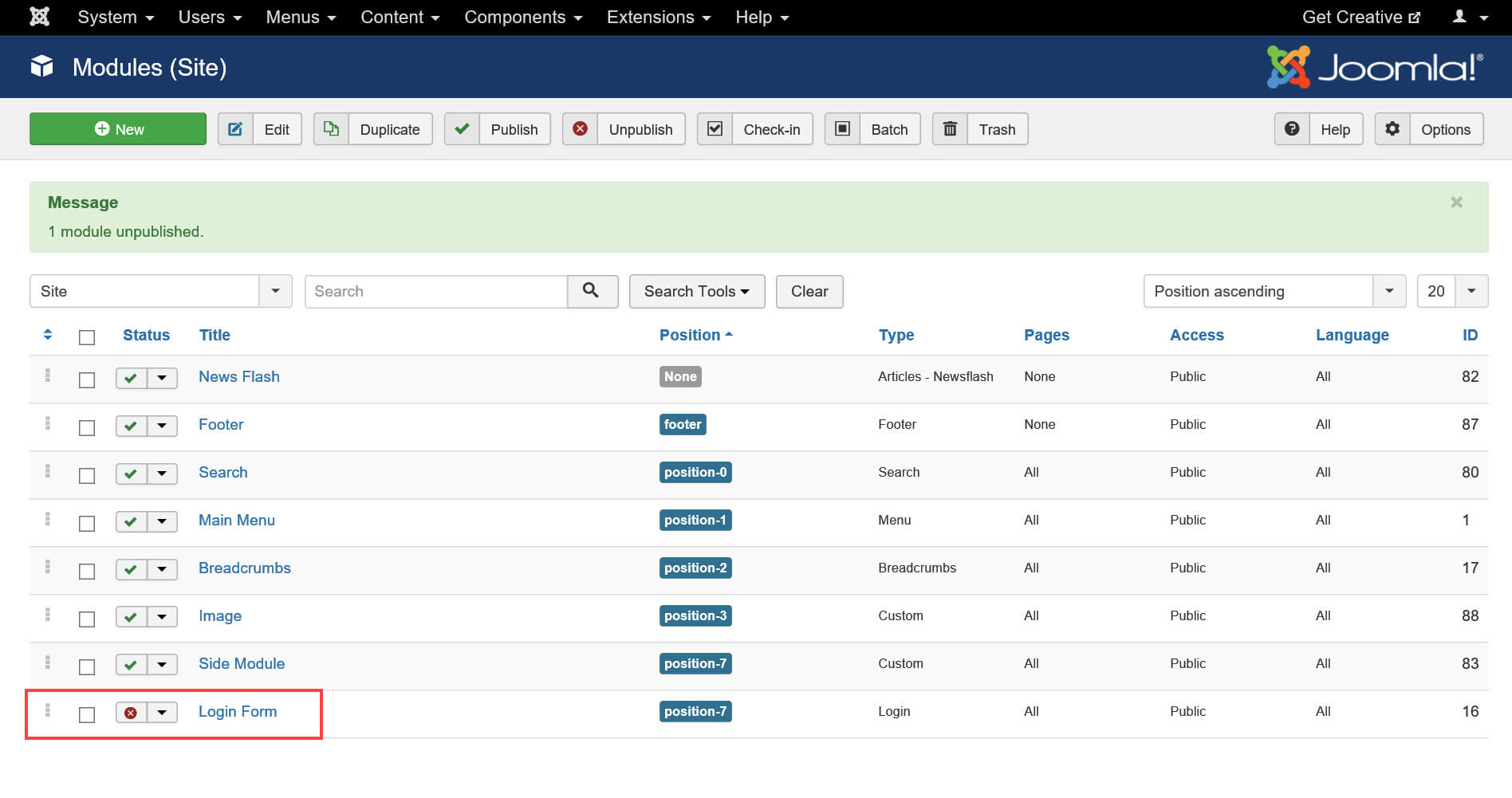This screenshot has width=1512, height=798.
Task: Click the drag handle of News Flash row
Action: pos(48,375)
